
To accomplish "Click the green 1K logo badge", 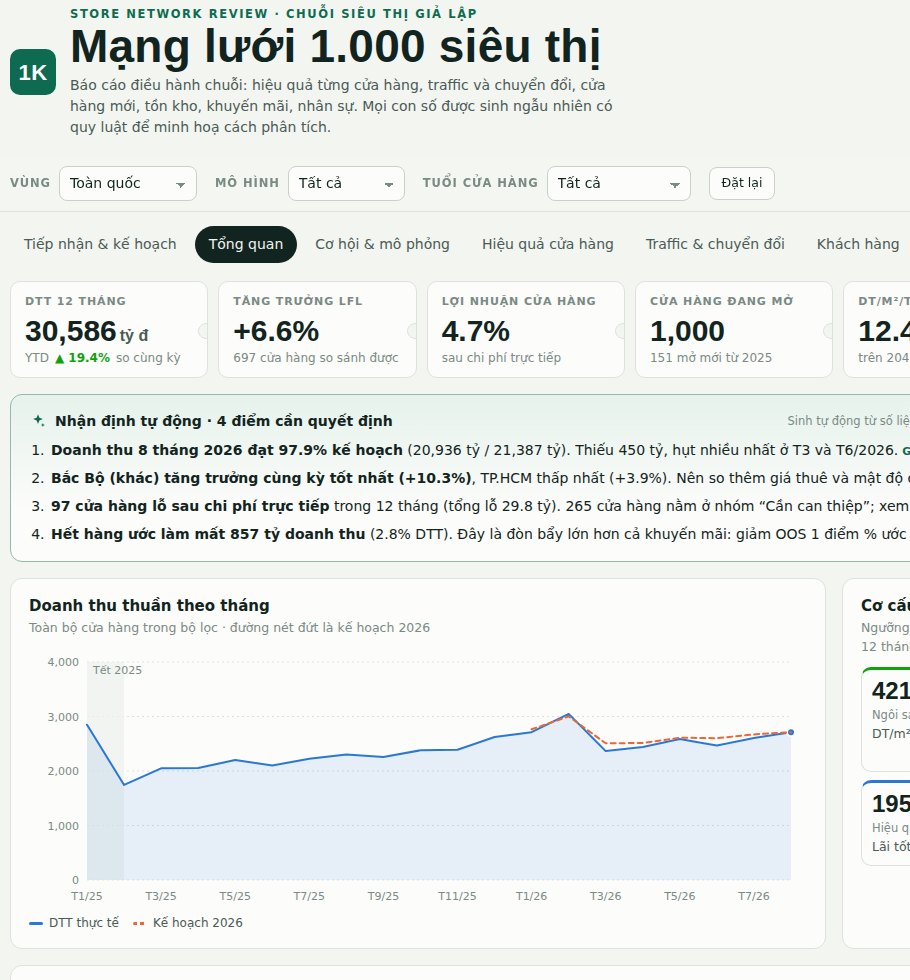I will [33, 72].
